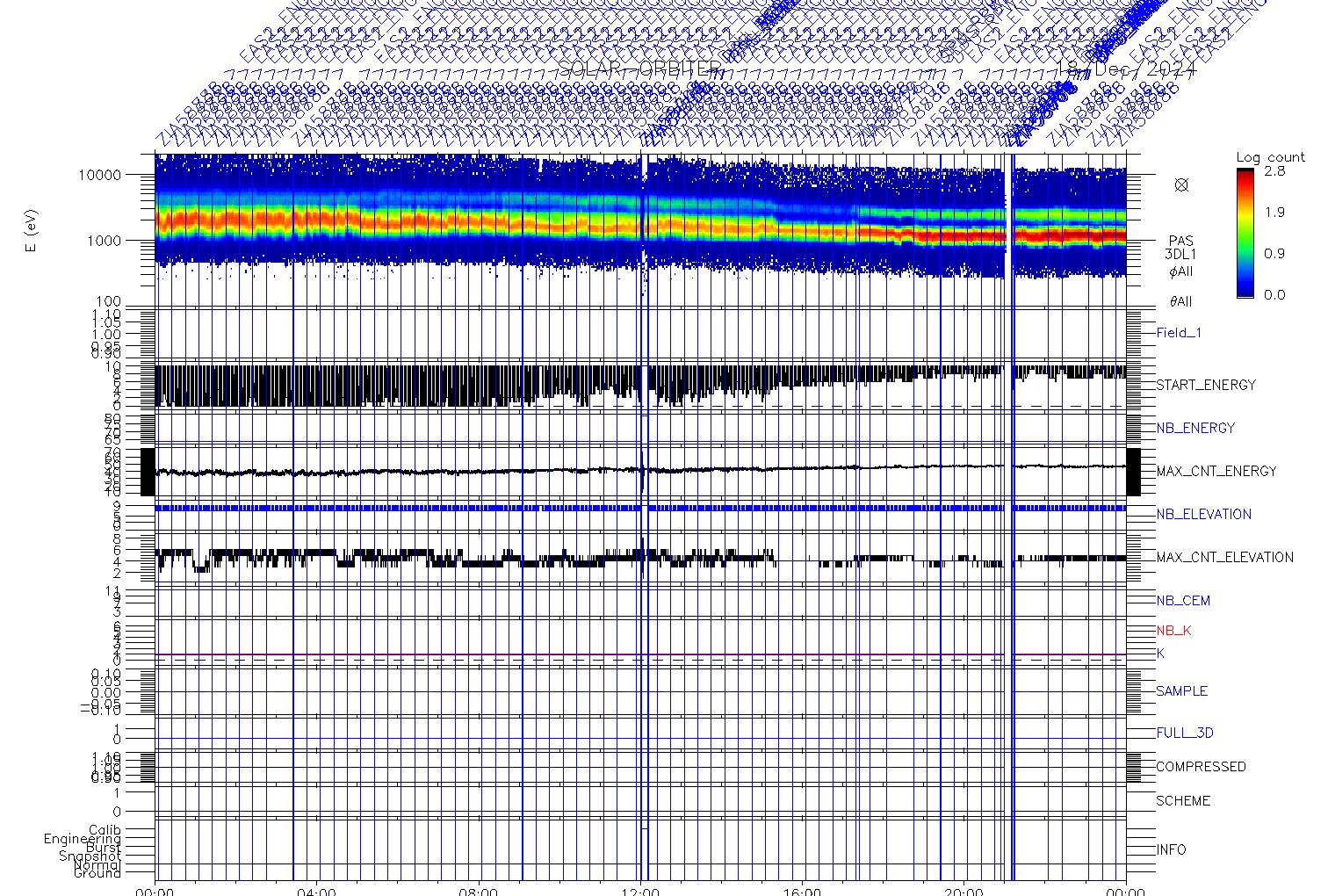Select the 'Log count' color bar title
1328x896 pixels.
click(x=1270, y=157)
